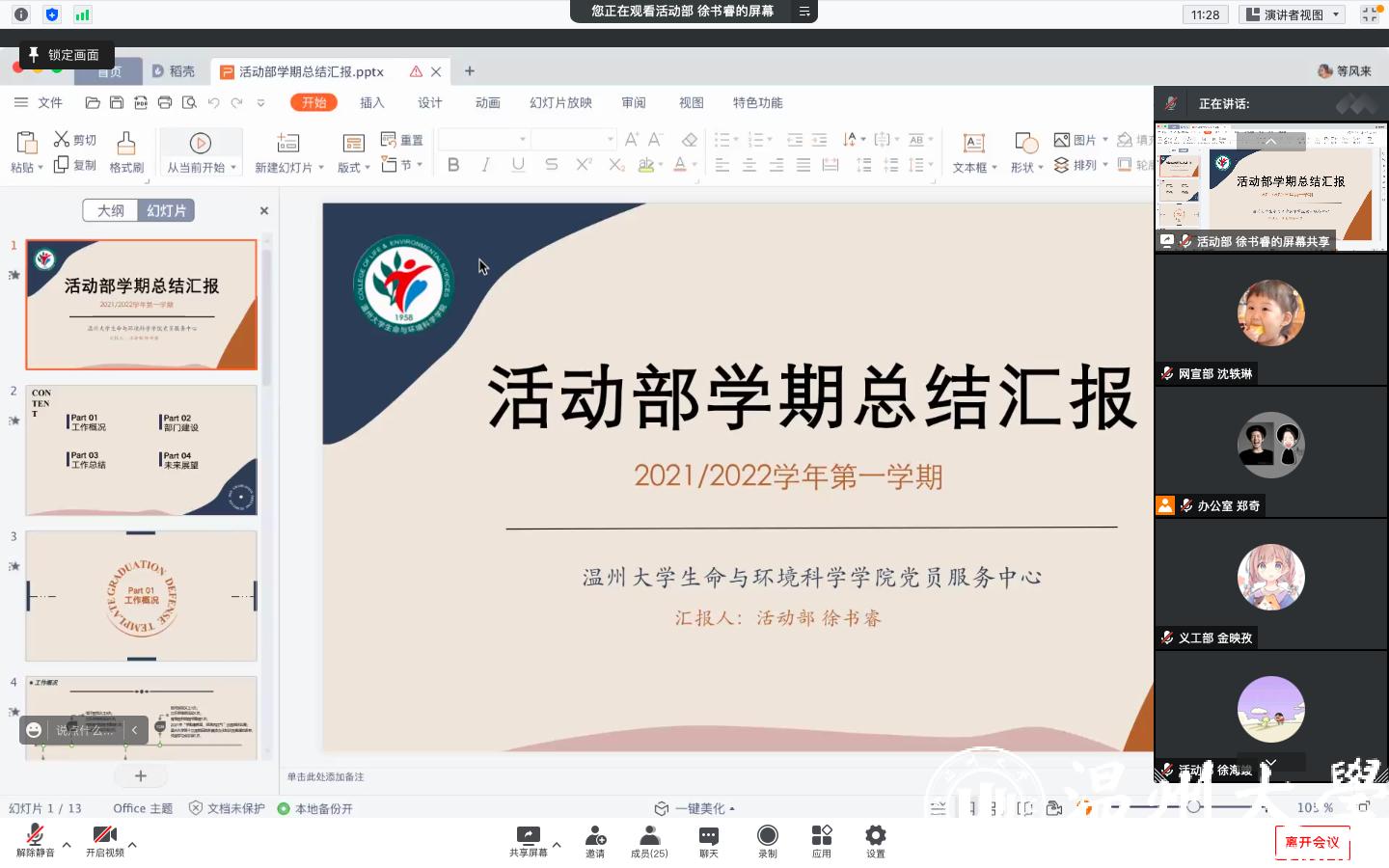Toggle 开启视频 camera button

pos(104,836)
